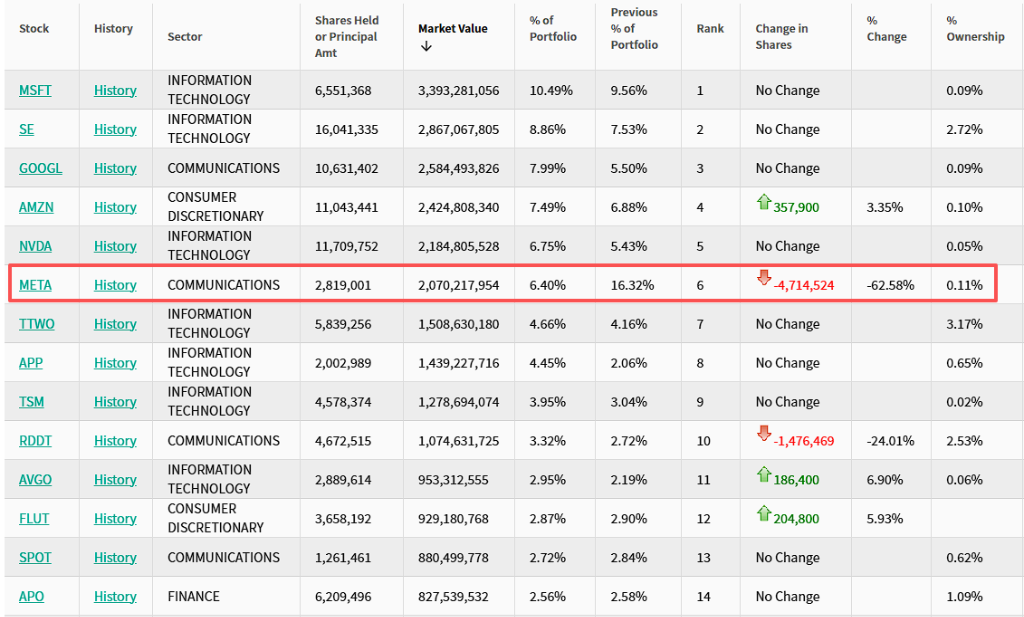Click the Market Value descending sort arrow
Viewport: 1024px width, 617px height.
(x=427, y=47)
